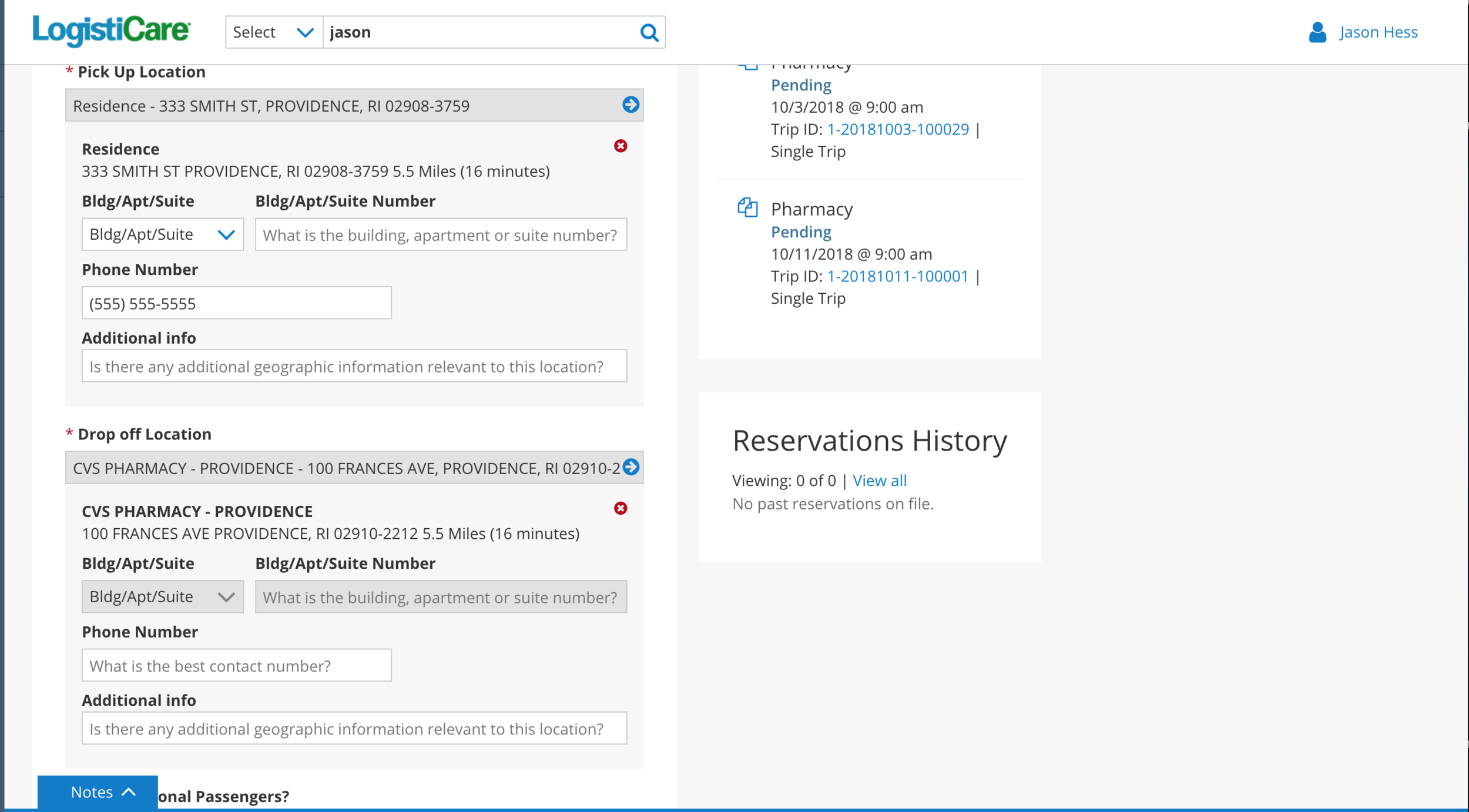Click the 10/11/2018 @ 9:00 am text
Screen dimensions: 1469x812
coord(851,254)
